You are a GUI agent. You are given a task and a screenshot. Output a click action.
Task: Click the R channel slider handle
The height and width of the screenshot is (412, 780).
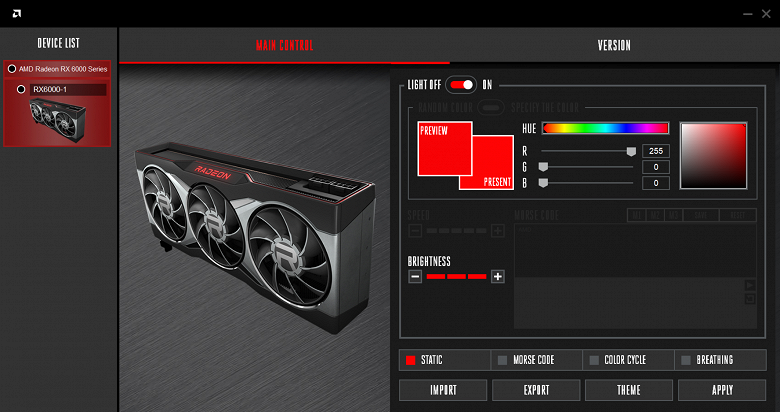pyautogui.click(x=631, y=151)
